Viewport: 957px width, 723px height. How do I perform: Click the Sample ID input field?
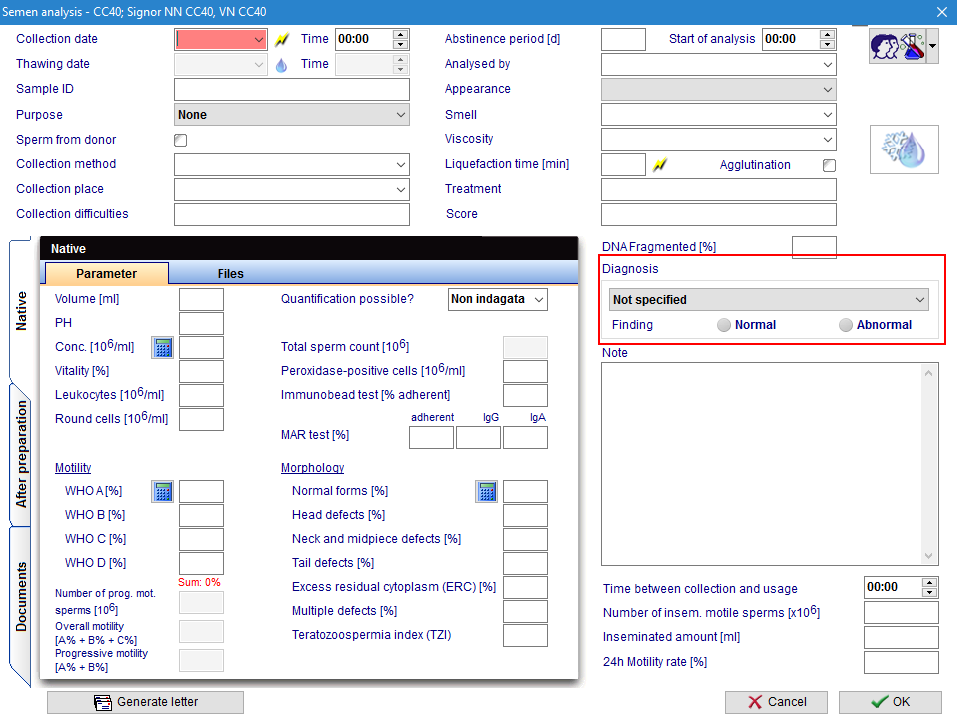(292, 90)
